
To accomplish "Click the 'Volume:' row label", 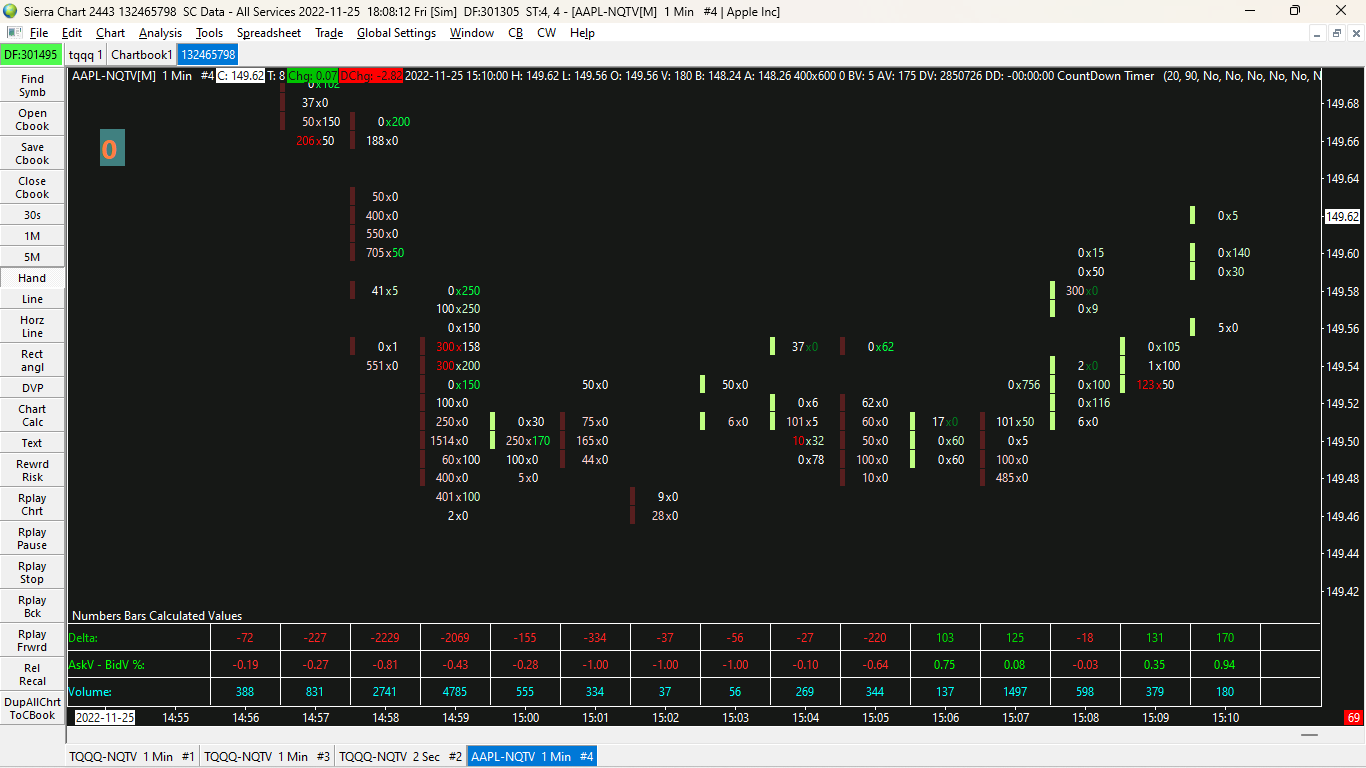I will point(90,692).
